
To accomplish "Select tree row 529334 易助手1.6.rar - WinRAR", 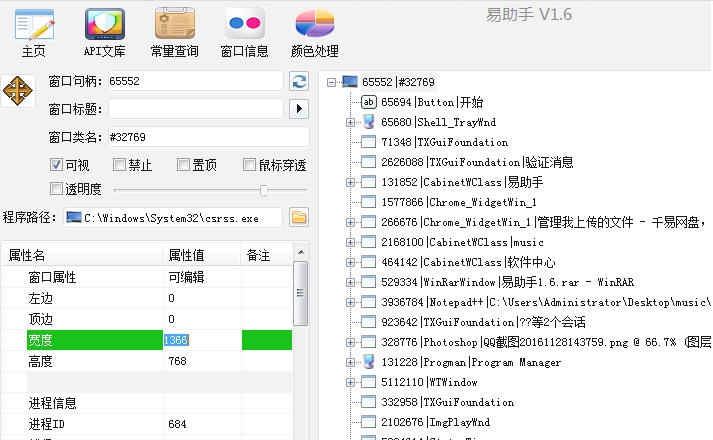I will pos(507,282).
